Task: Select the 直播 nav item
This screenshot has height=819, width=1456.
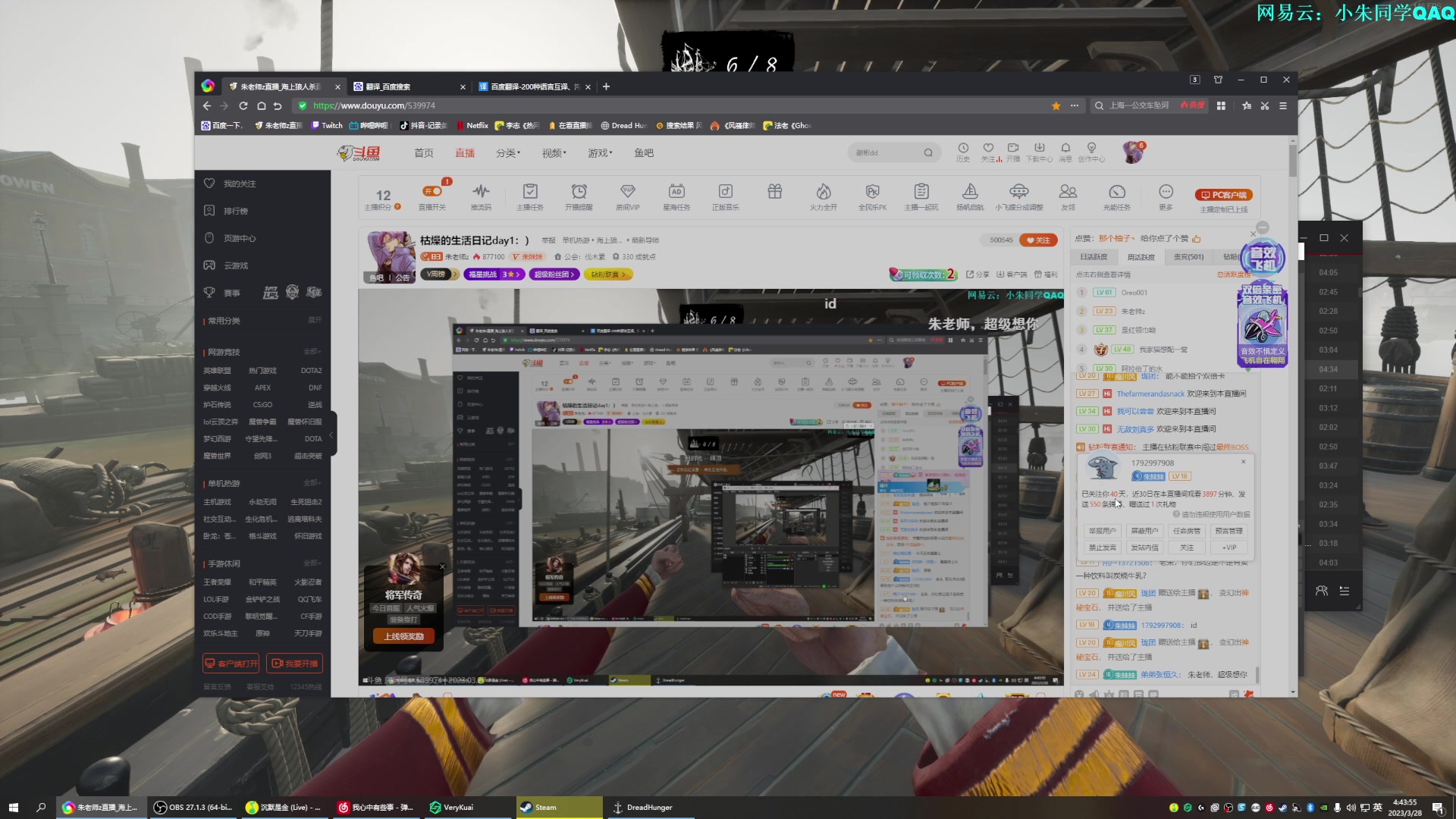Action: (465, 152)
